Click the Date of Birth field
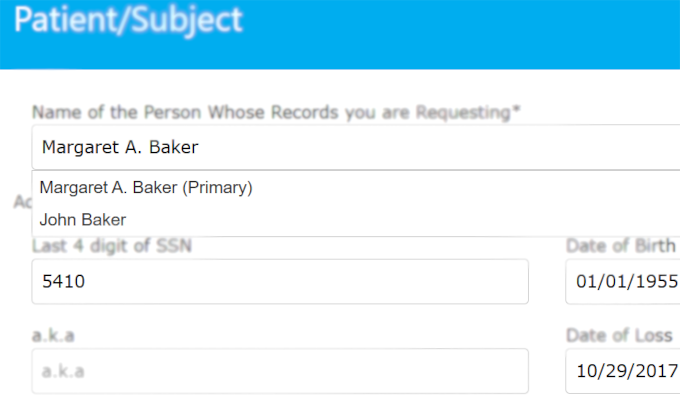The image size is (680, 408). 622,282
